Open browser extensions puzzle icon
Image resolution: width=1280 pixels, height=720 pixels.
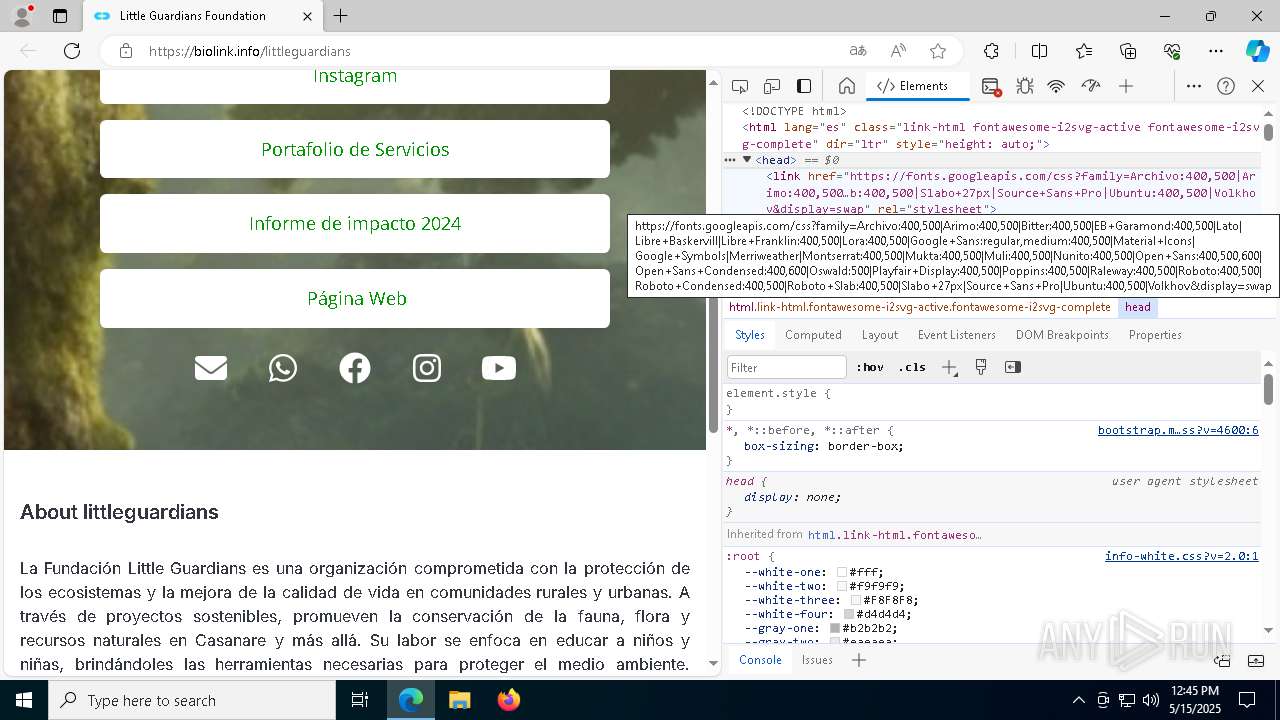(x=991, y=51)
